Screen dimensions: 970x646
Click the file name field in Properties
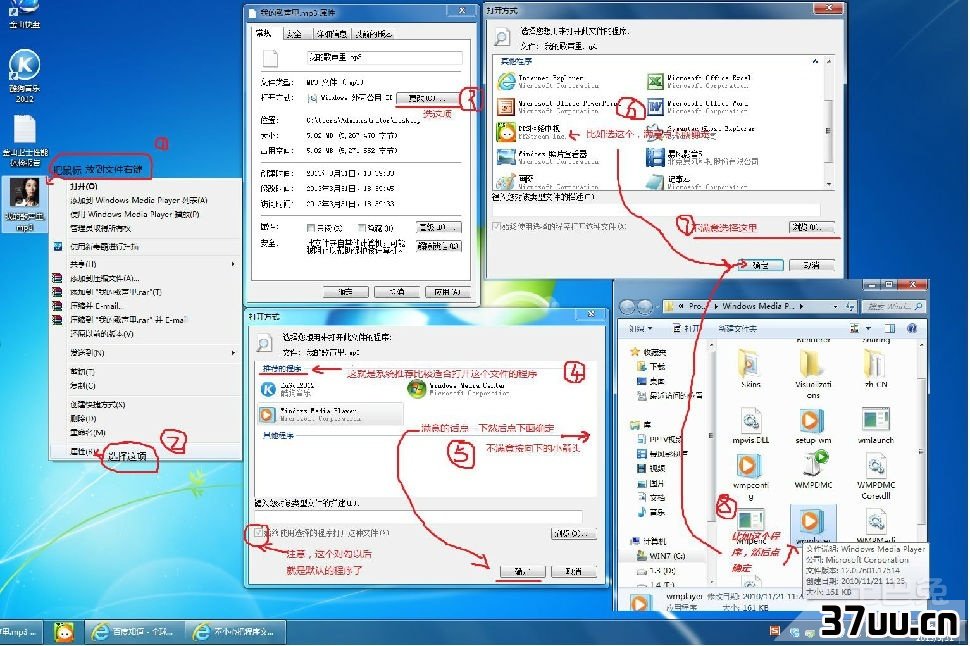coord(384,58)
